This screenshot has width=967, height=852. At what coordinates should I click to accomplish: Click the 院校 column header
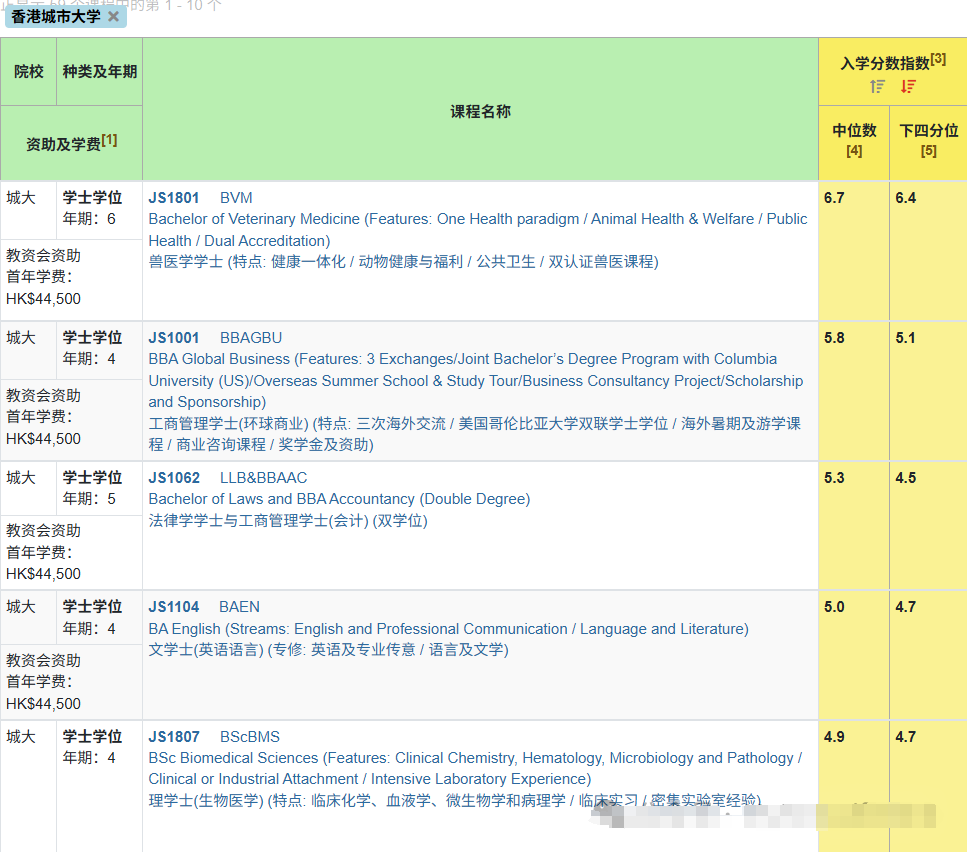(x=28, y=72)
